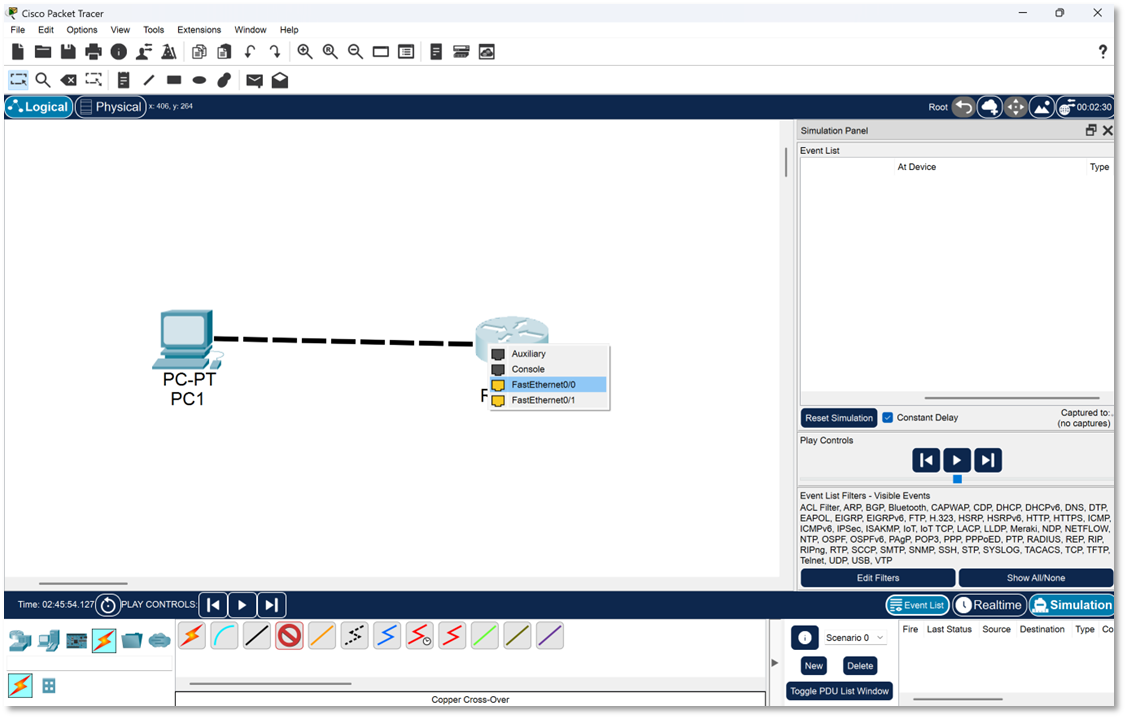Open the Scenario 0 dropdown
This screenshot has width=1127, height=719.
(x=854, y=638)
